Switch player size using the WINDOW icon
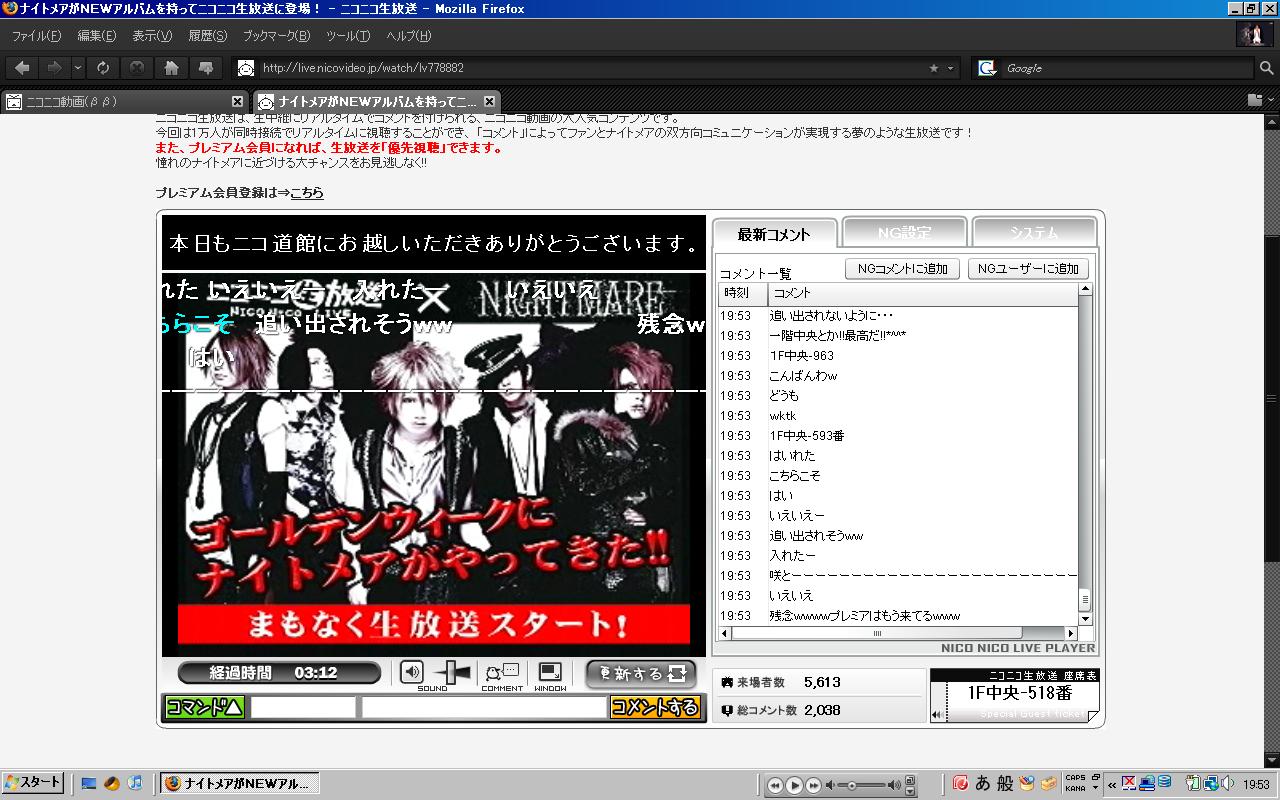1280x800 pixels. tap(550, 672)
